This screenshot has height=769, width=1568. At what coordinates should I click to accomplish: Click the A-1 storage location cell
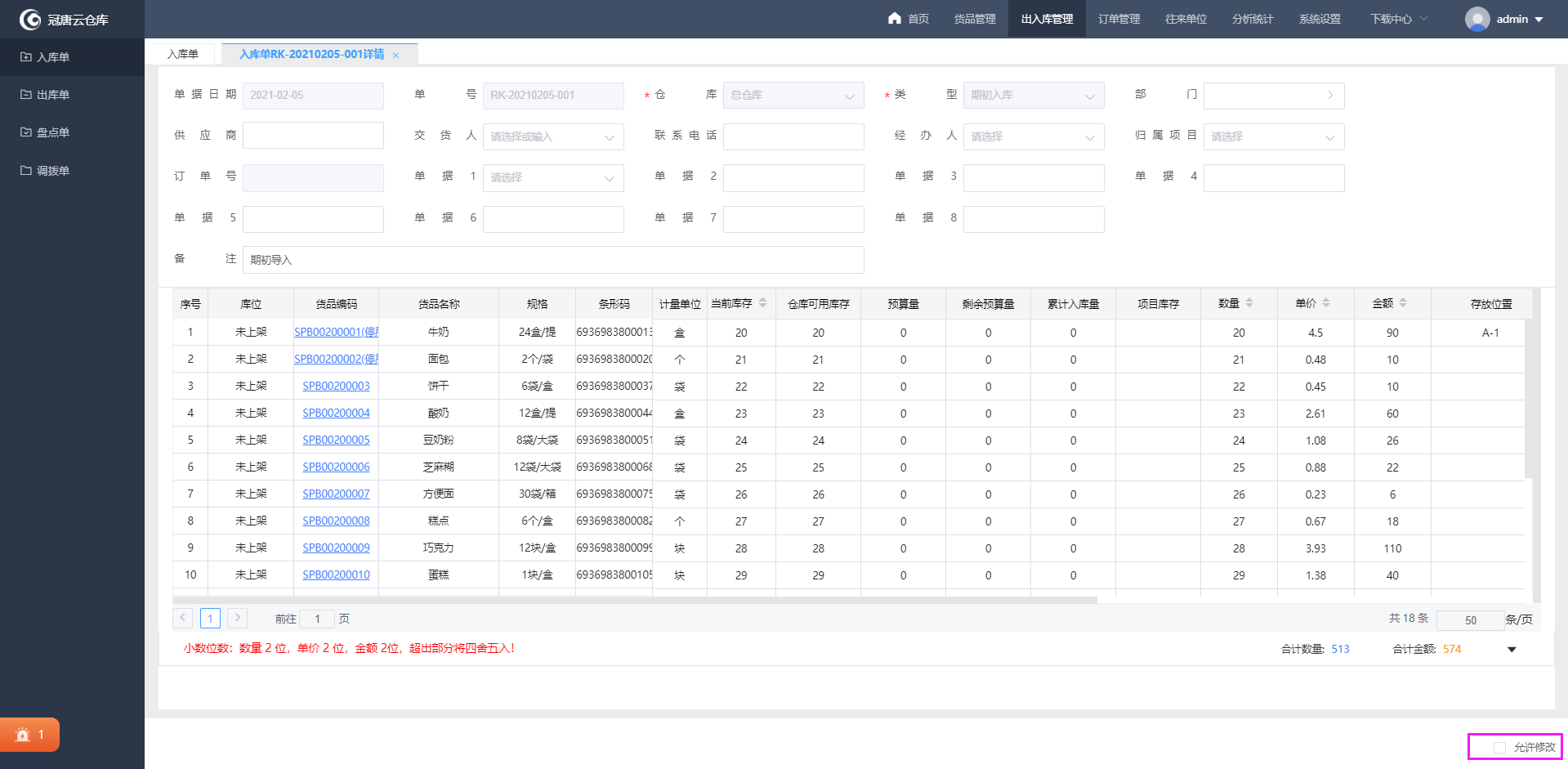1490,333
